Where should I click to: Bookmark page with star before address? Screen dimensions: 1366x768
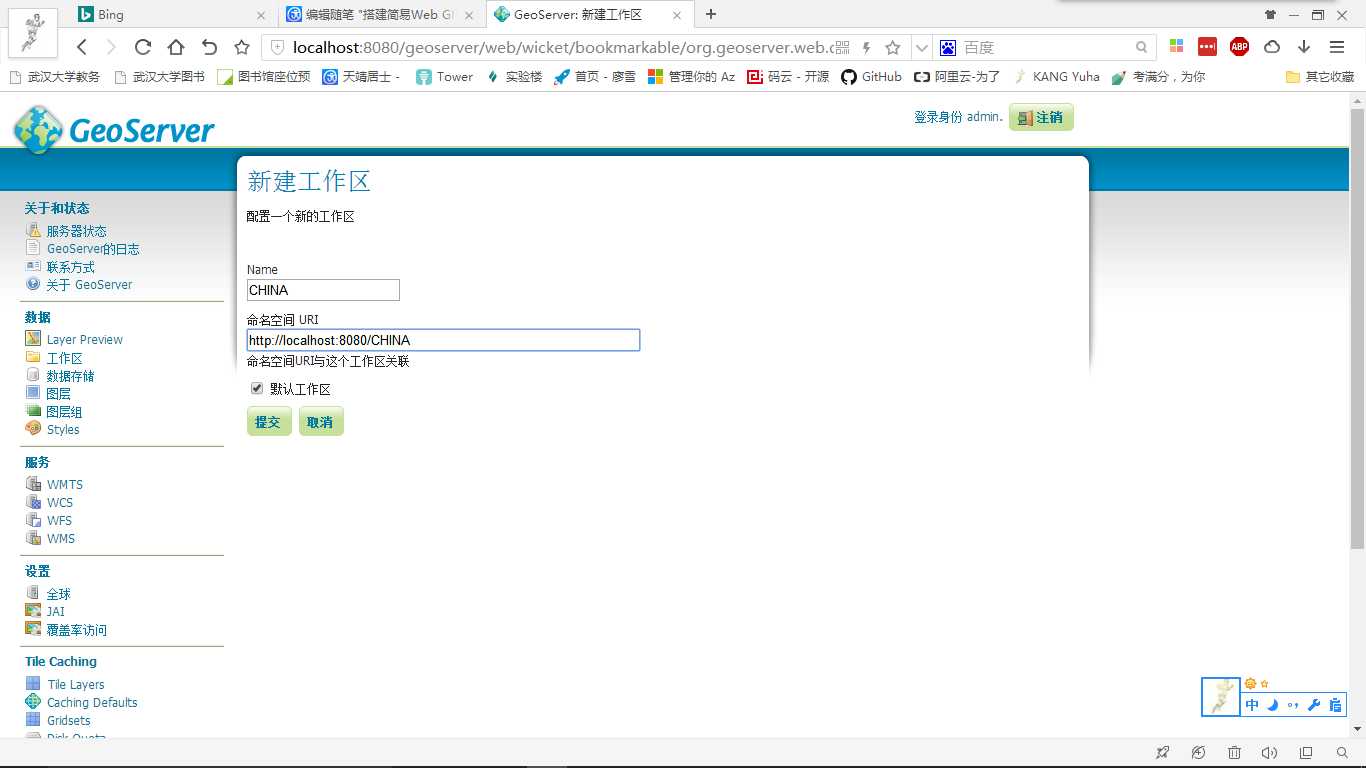click(x=241, y=47)
